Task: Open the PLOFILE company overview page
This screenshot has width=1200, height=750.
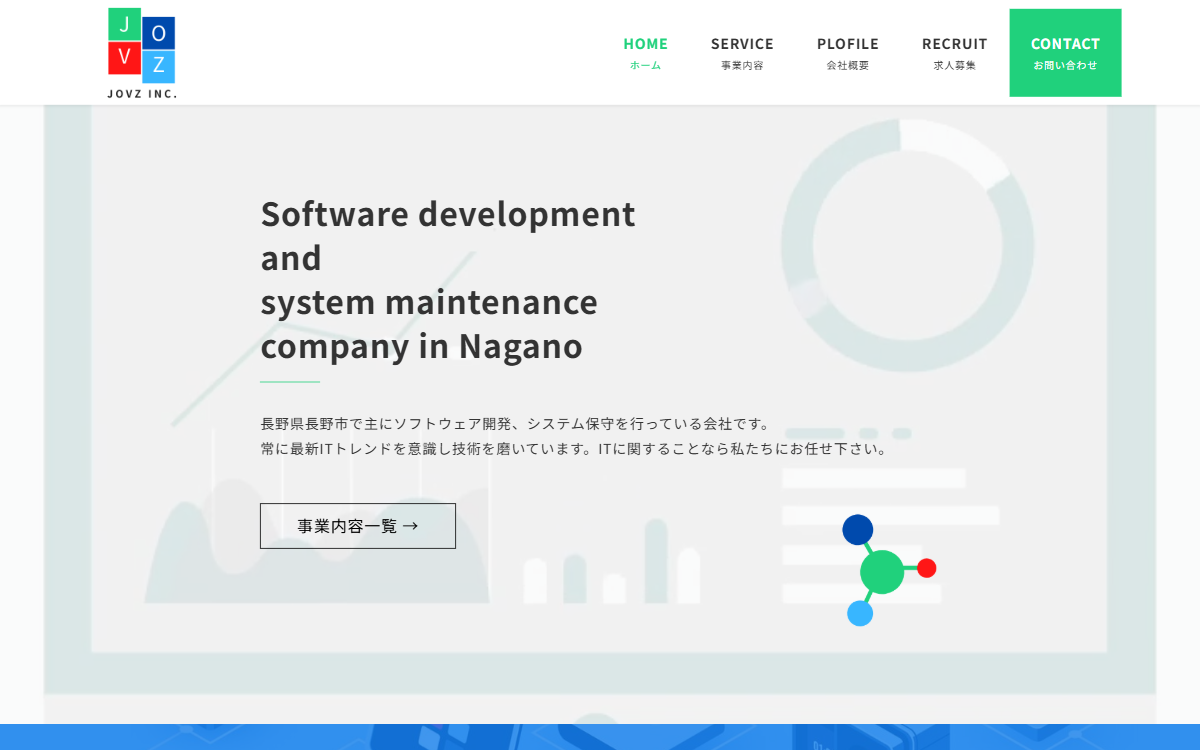Action: pos(848,53)
